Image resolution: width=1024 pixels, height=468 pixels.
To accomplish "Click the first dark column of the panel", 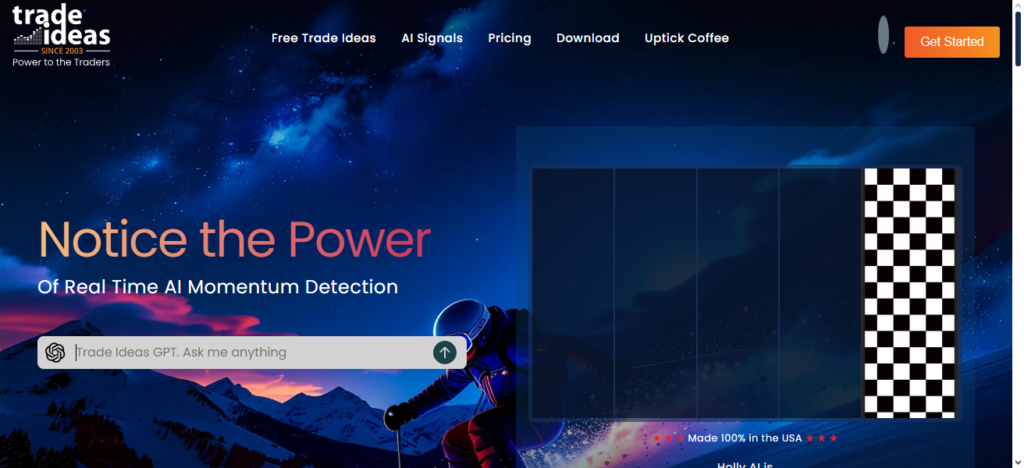I will click(x=572, y=292).
